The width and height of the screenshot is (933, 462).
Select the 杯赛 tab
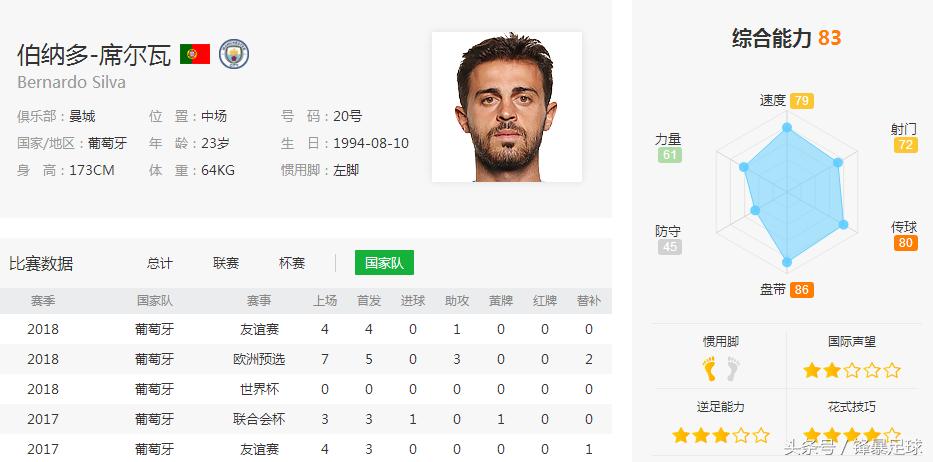point(292,263)
